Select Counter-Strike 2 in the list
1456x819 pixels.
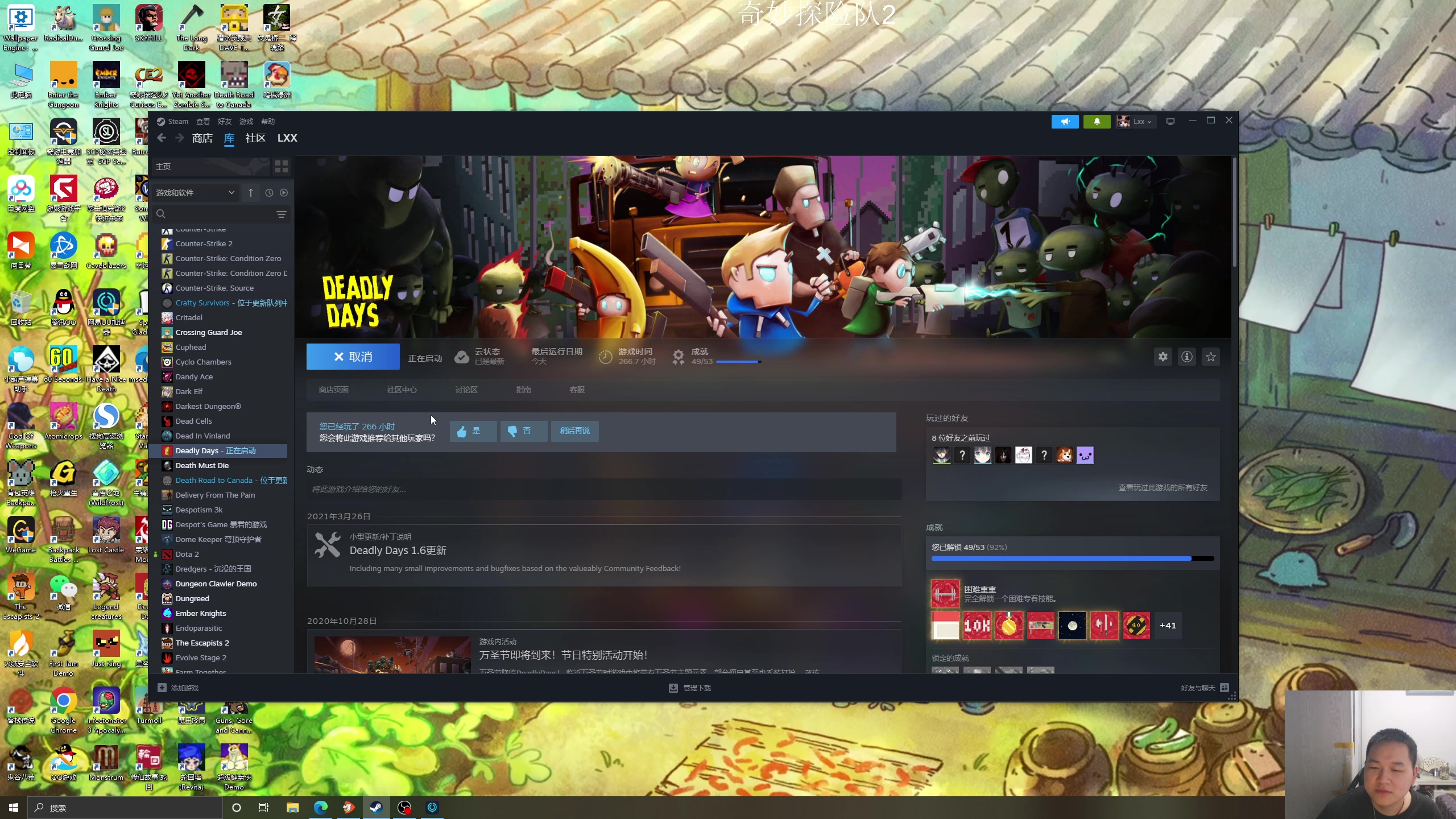coord(219,243)
